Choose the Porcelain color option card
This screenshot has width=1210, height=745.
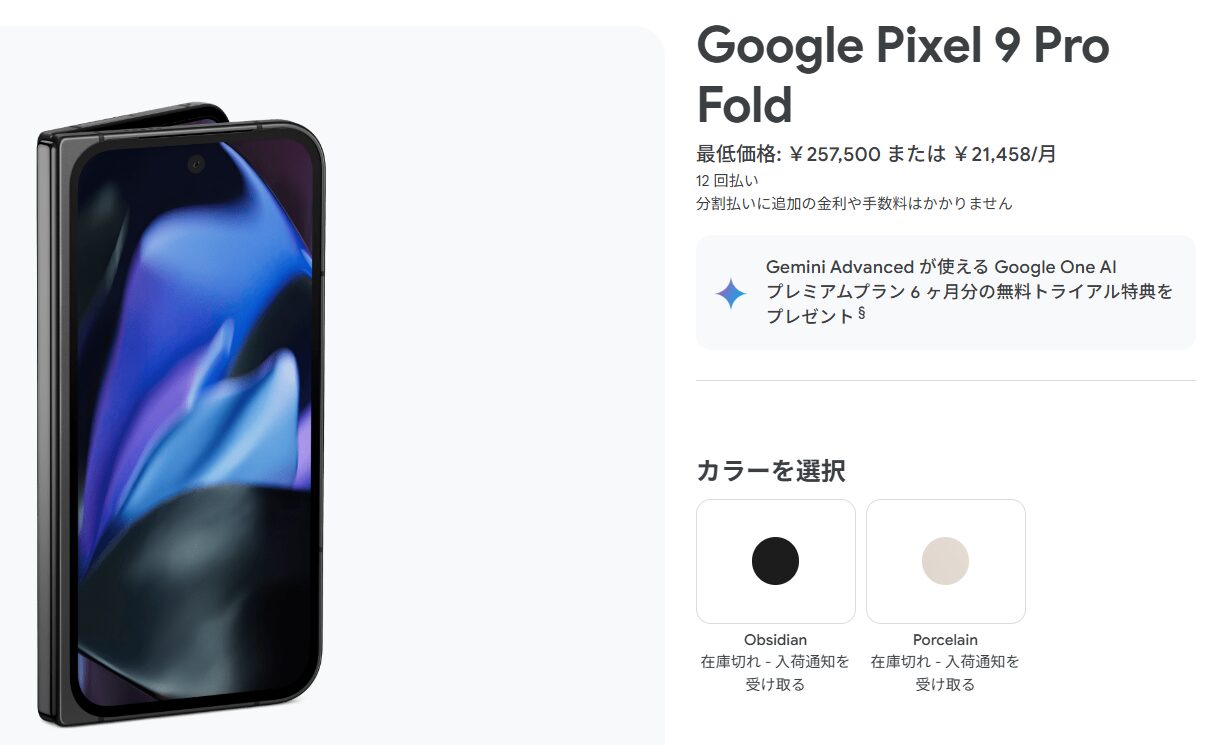[x=946, y=561]
